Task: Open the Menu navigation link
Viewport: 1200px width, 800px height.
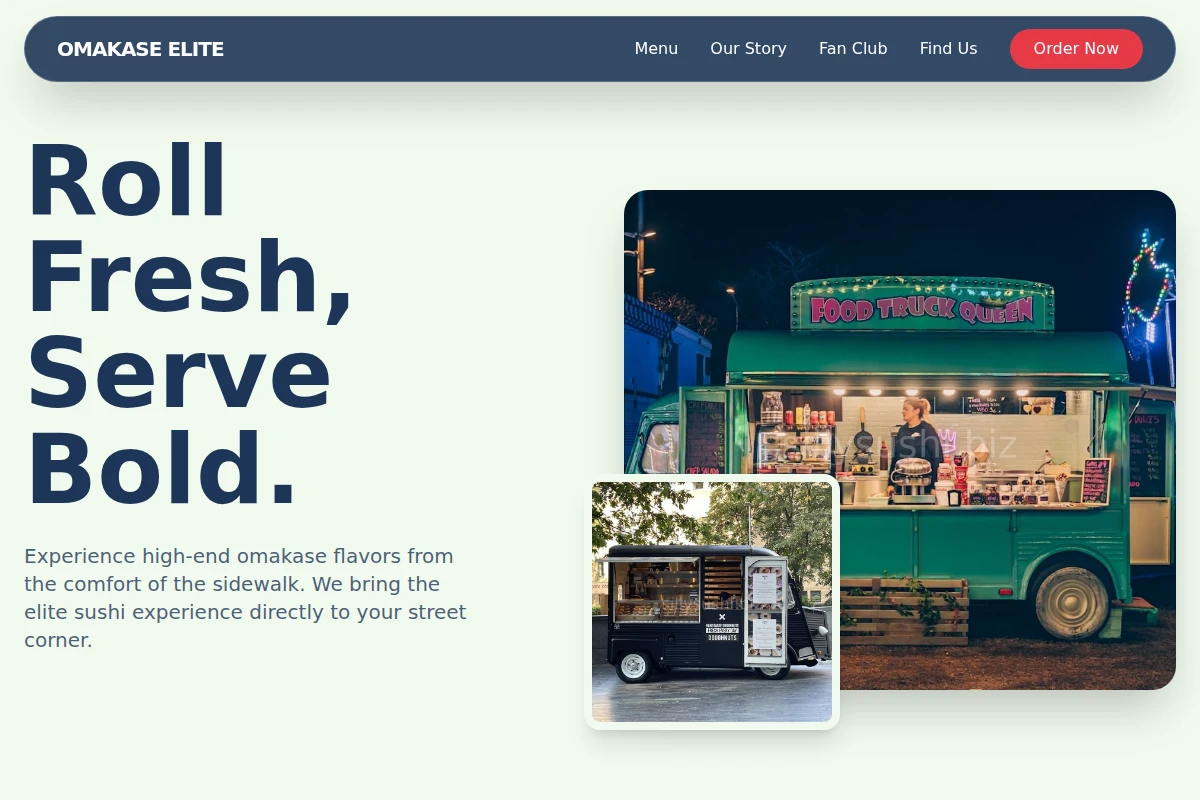Action: pos(656,49)
